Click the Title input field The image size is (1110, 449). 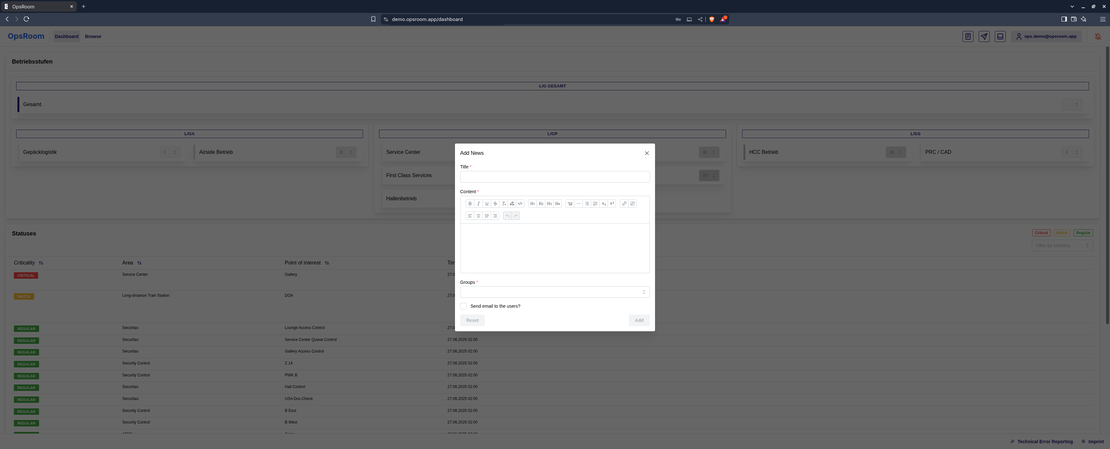(x=554, y=176)
